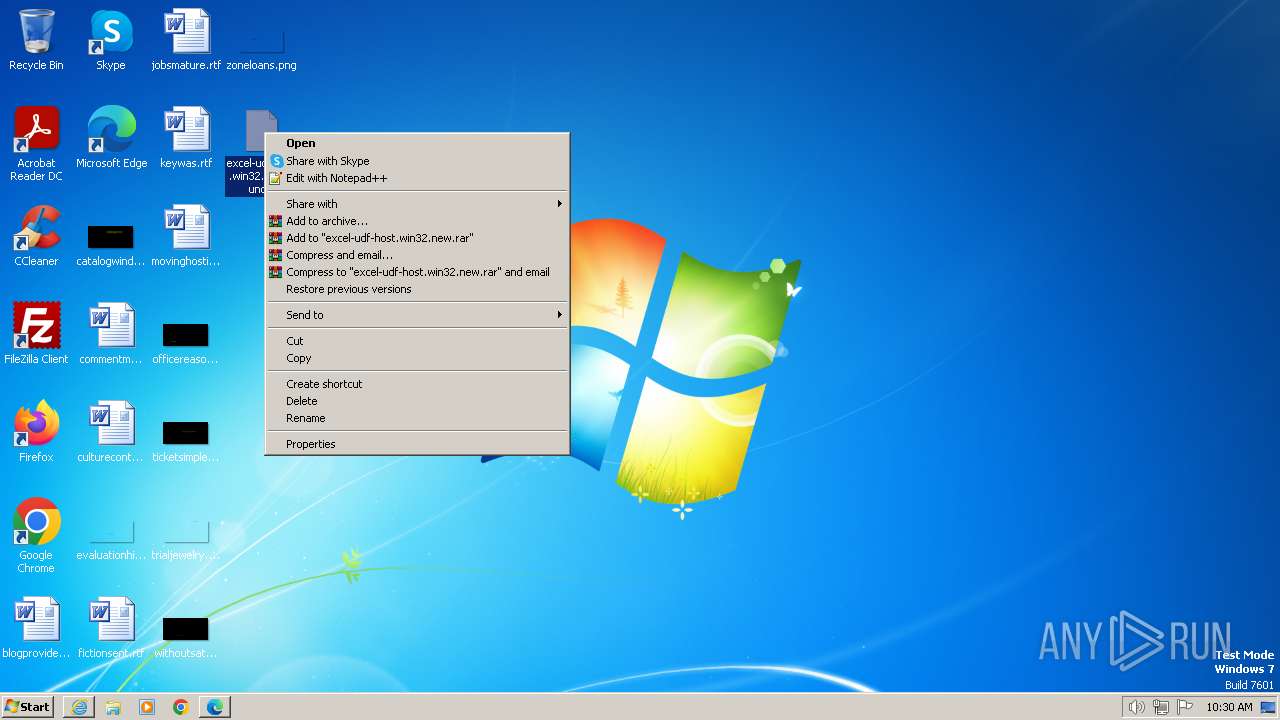Choose Add to archive...
The width and height of the screenshot is (1280, 720).
tap(417, 221)
